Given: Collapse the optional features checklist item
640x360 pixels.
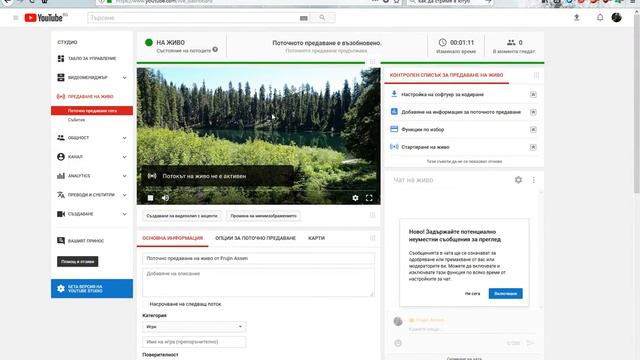Looking at the screenshot, I should (x=533, y=129).
